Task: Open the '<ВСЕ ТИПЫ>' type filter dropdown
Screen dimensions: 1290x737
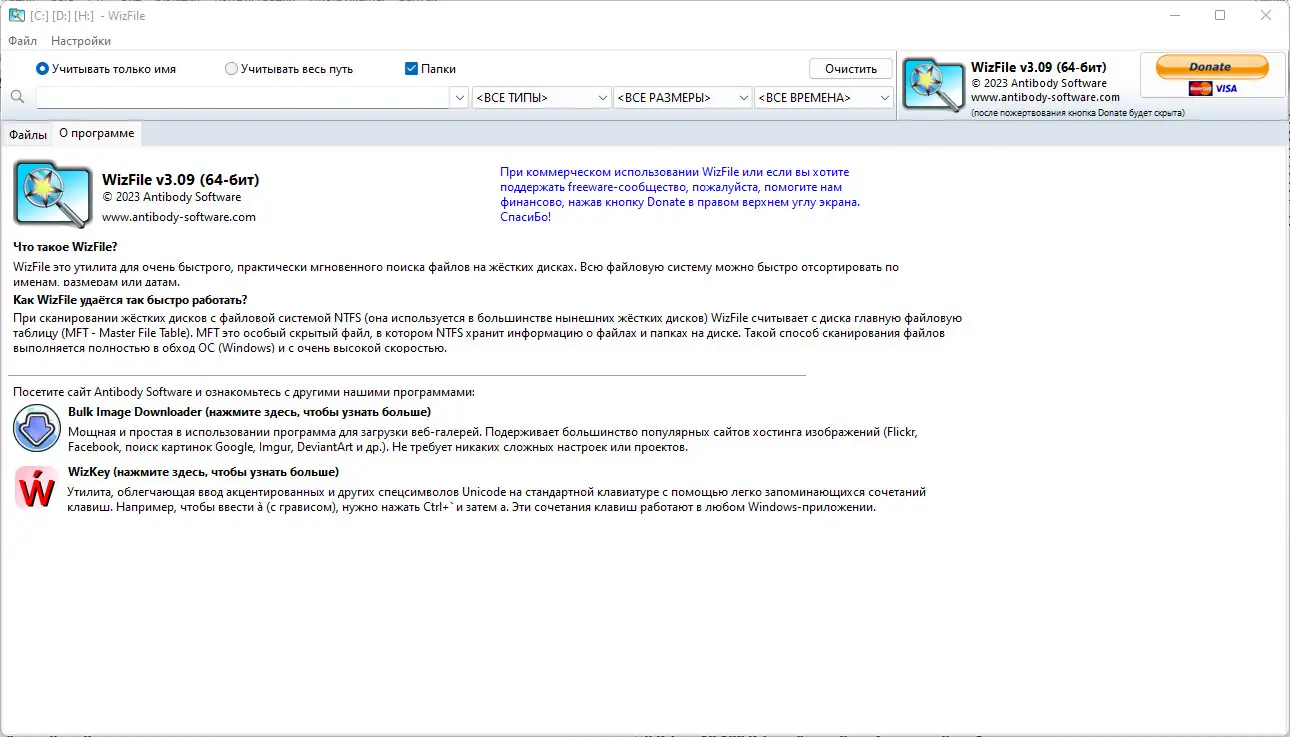Action: point(541,98)
